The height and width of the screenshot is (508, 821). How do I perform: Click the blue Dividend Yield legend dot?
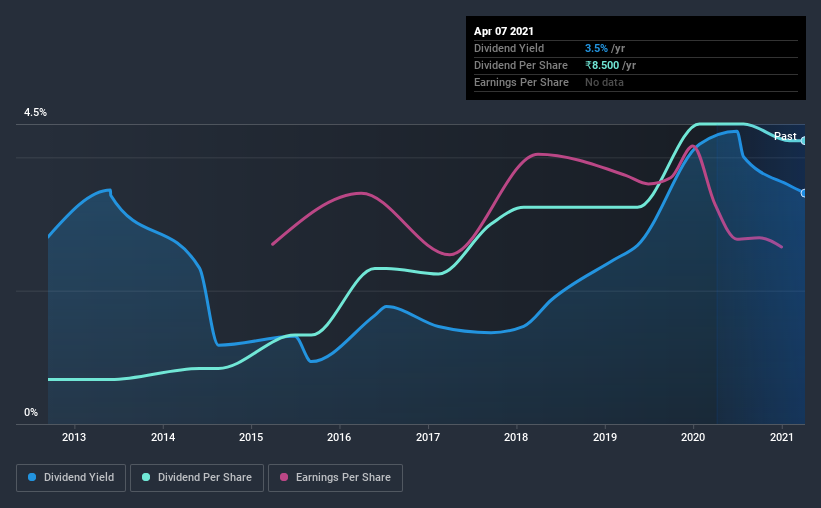32,477
